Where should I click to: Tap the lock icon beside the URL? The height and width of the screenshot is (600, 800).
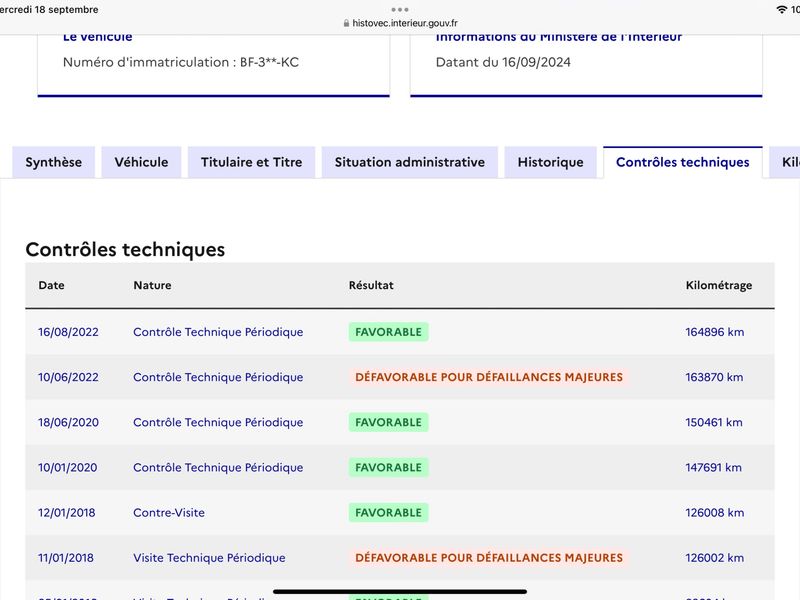point(346,23)
